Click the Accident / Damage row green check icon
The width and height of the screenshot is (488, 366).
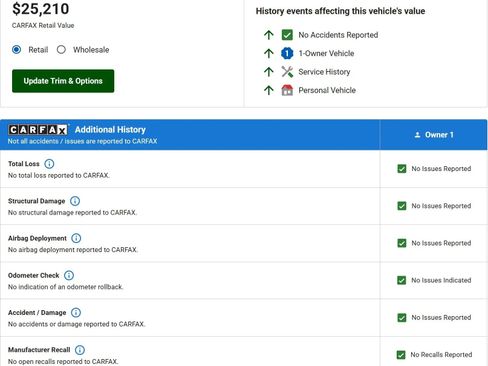coord(402,318)
